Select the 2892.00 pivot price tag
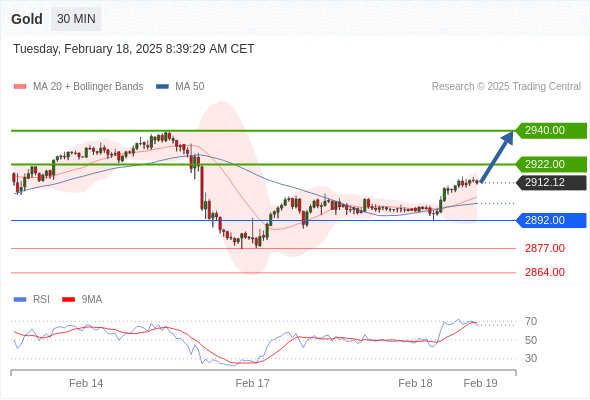 click(551, 220)
